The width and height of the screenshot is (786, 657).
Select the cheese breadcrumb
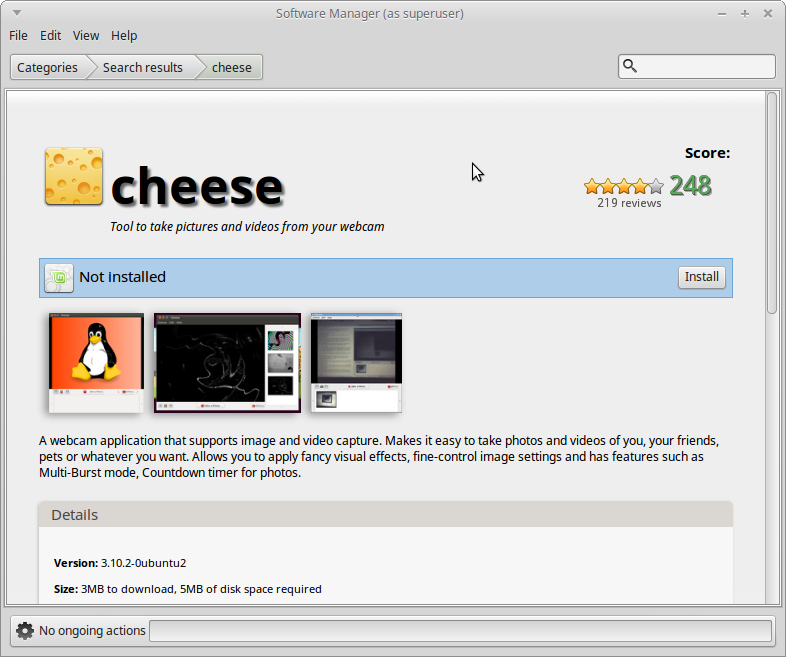232,67
